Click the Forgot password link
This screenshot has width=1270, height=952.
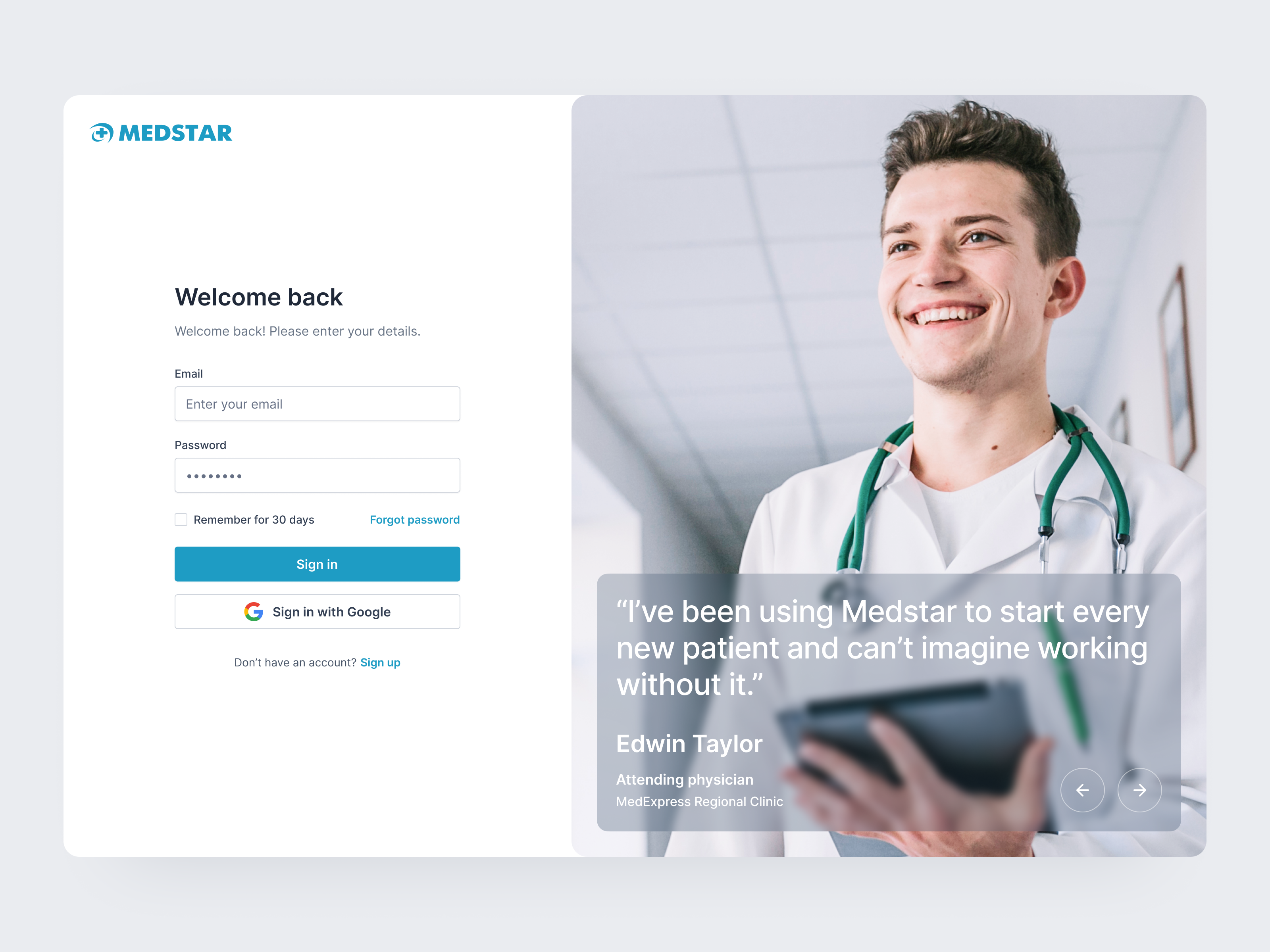[413, 519]
